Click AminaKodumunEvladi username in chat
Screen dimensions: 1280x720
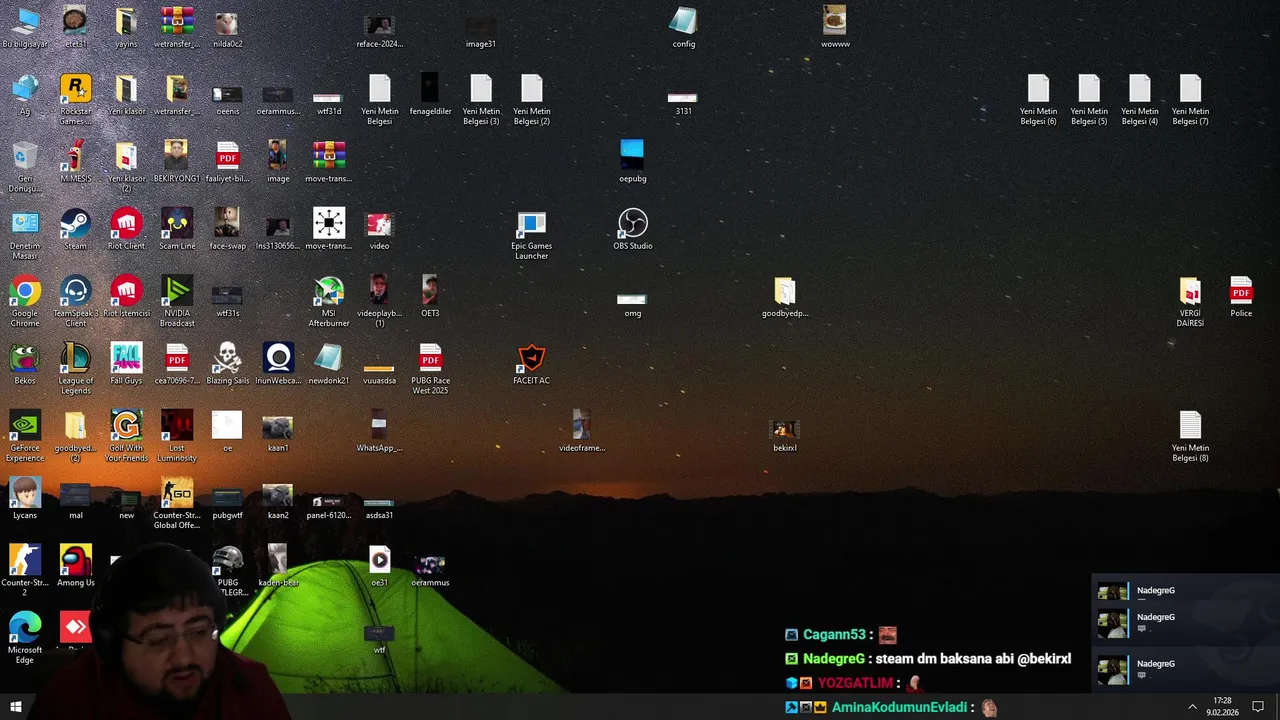[899, 707]
